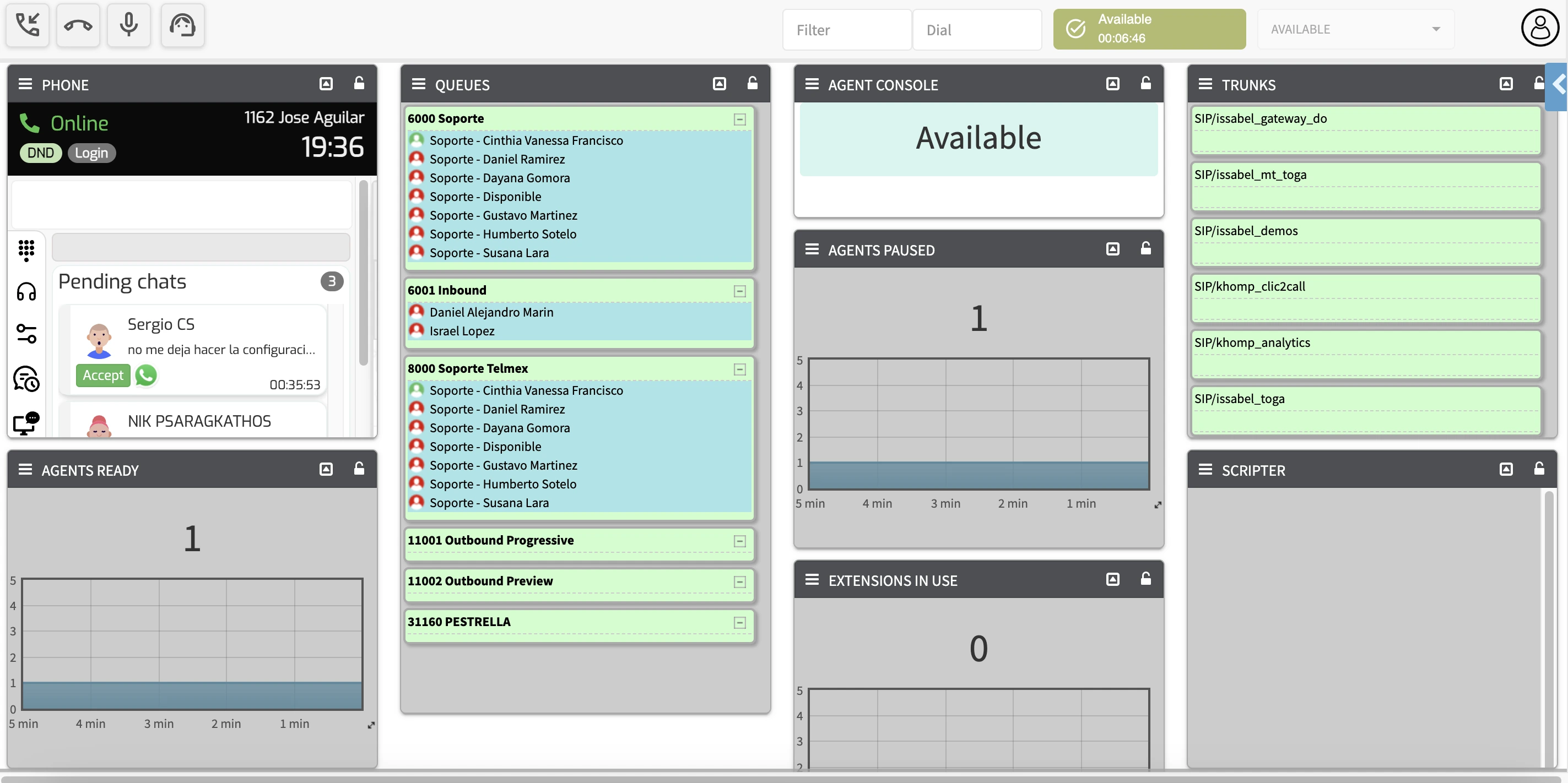
Task: Click the hang up call icon
Action: [x=78, y=25]
